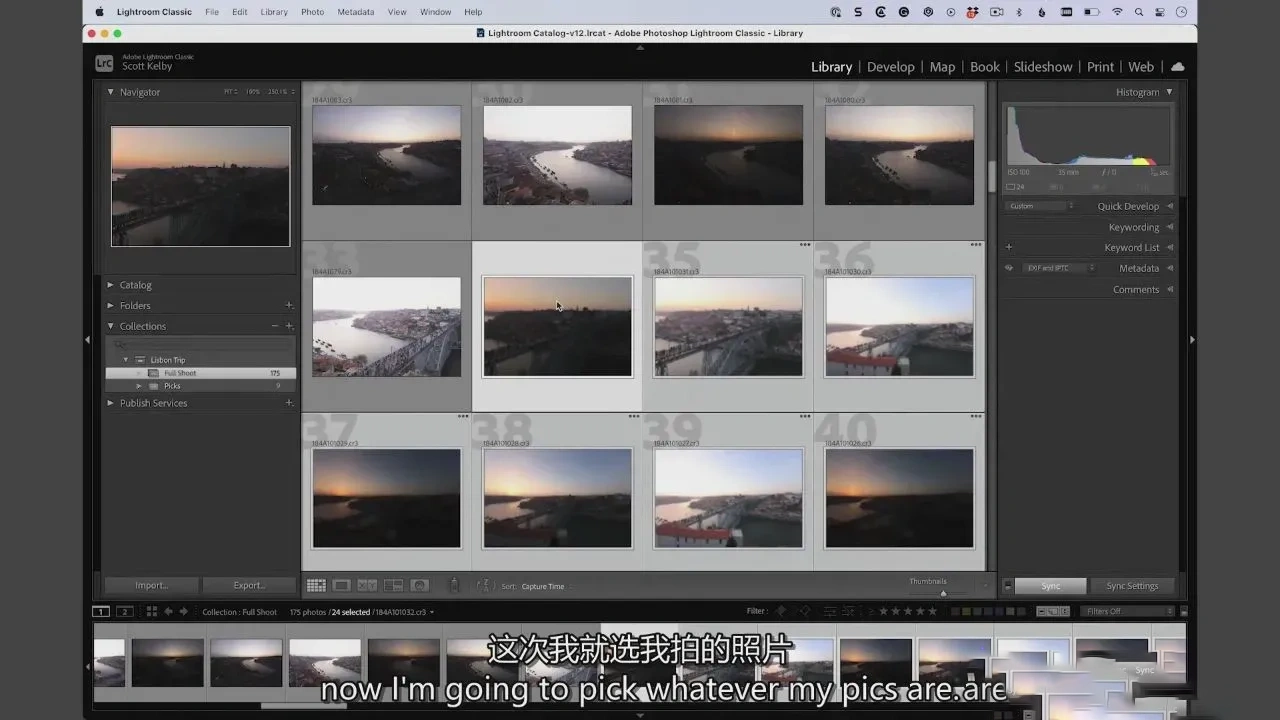1280x720 pixels.
Task: Open Survey view from the toolbar
Action: [393, 586]
